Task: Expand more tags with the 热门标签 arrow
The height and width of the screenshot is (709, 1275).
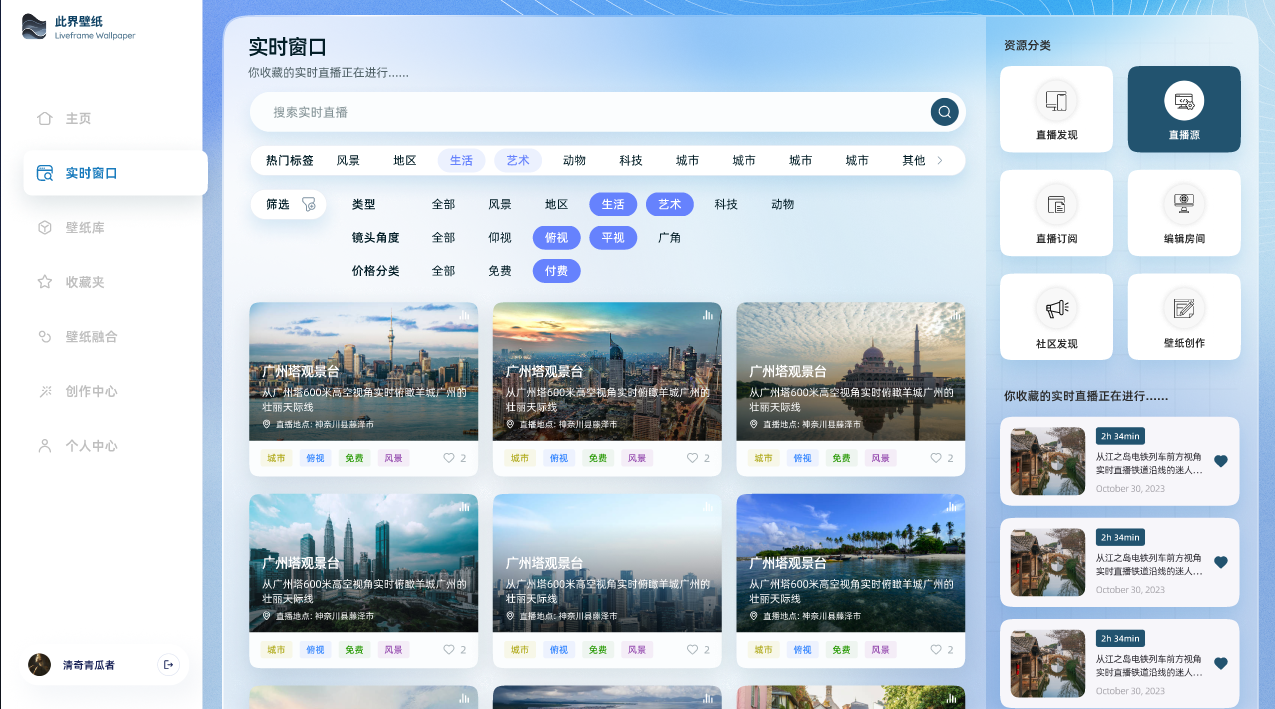Action: point(940,160)
